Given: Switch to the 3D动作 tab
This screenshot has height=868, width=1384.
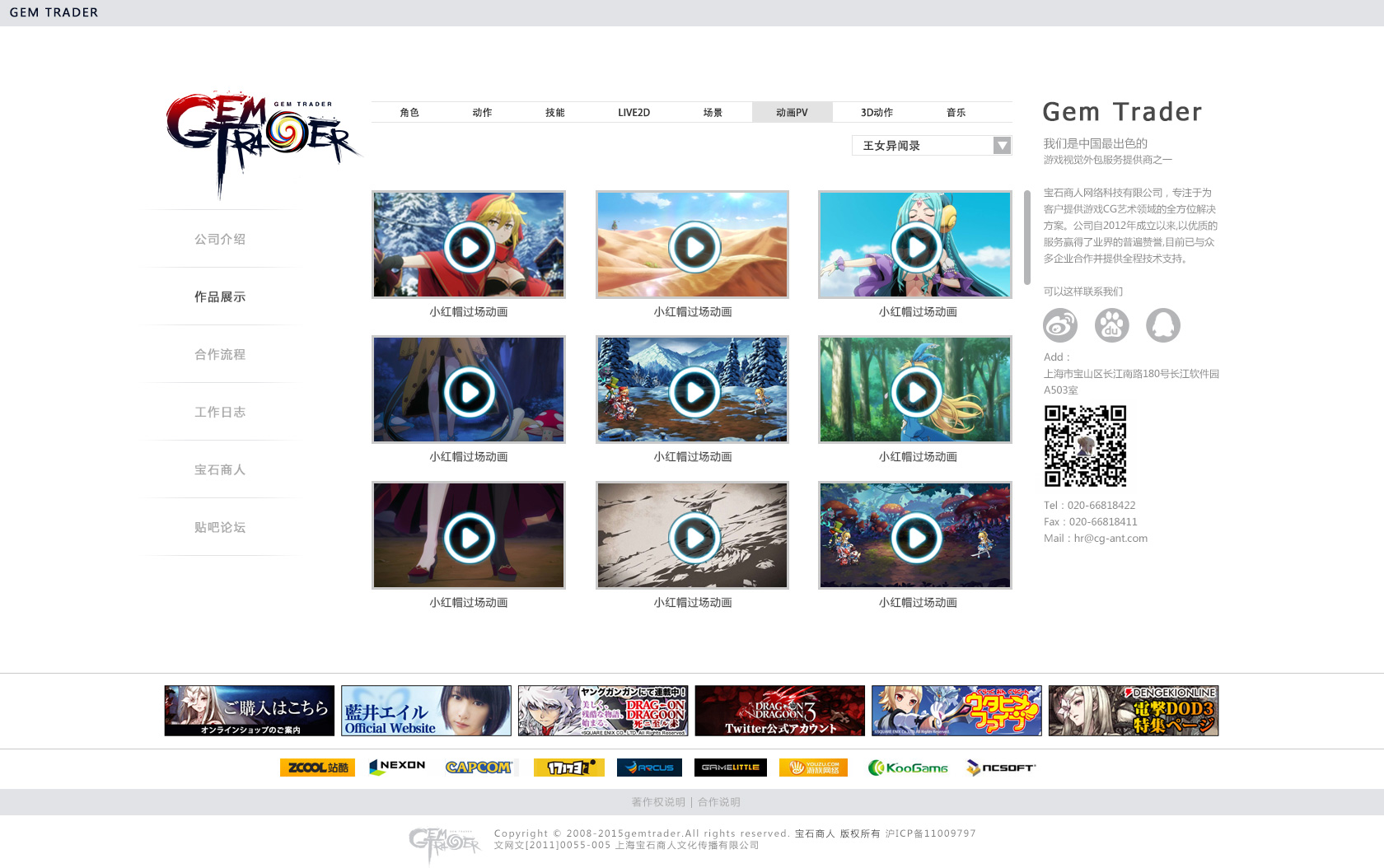Looking at the screenshot, I should (877, 113).
